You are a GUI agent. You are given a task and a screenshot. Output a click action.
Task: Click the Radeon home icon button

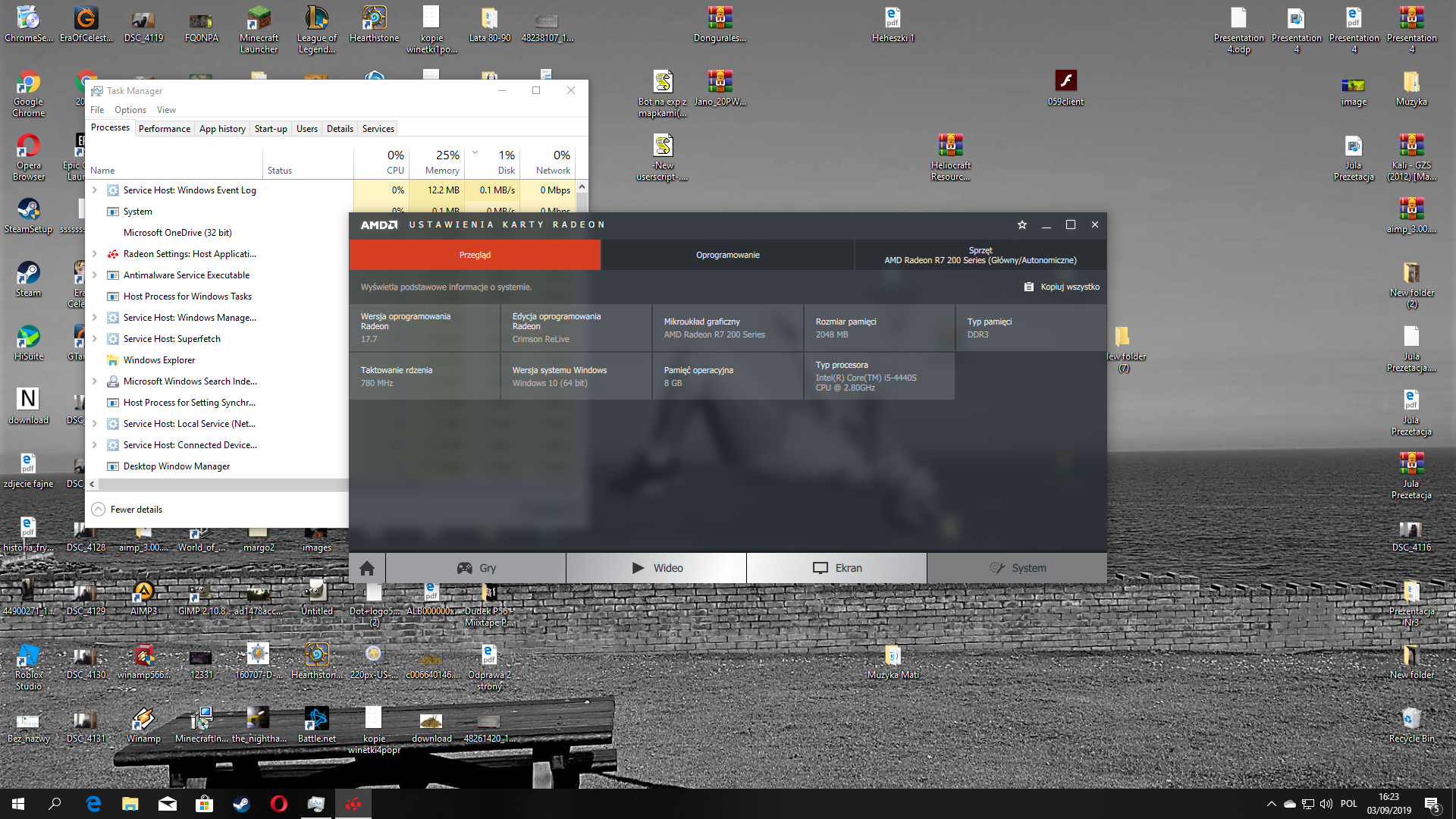pos(367,568)
